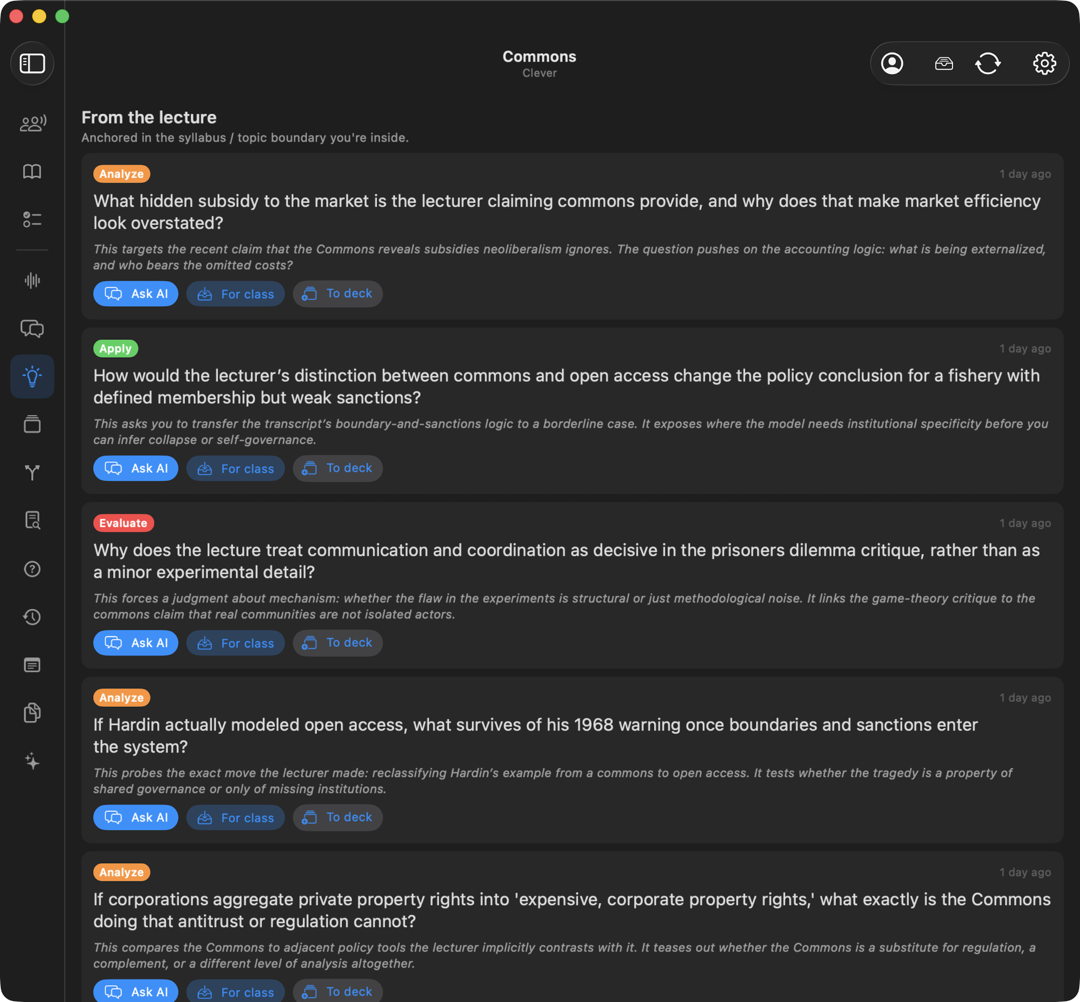The width and height of the screenshot is (1080, 1002).
Task: Open the people speaking sidebar icon
Action: point(32,124)
